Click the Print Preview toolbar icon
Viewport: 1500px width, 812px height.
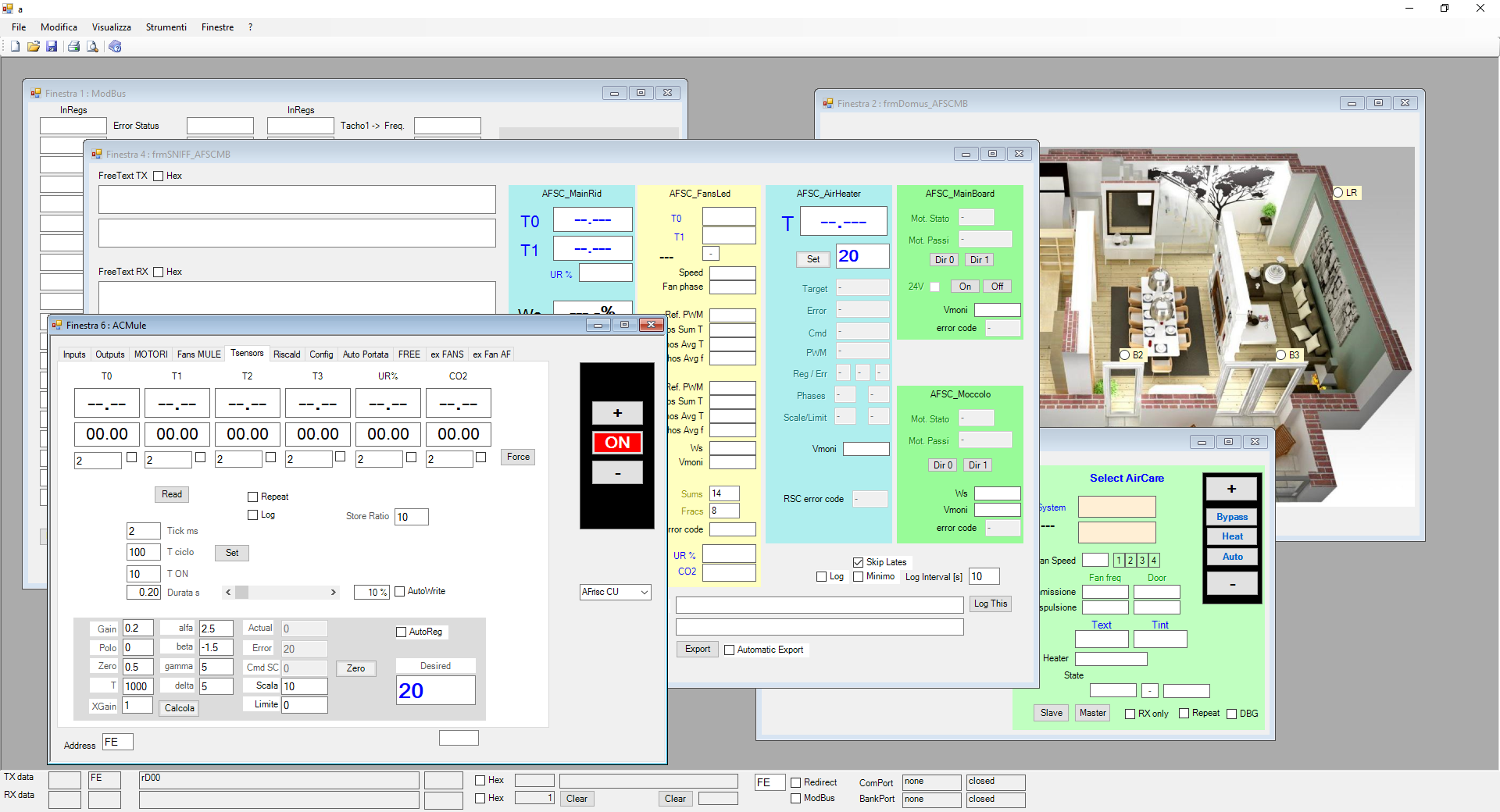92,46
